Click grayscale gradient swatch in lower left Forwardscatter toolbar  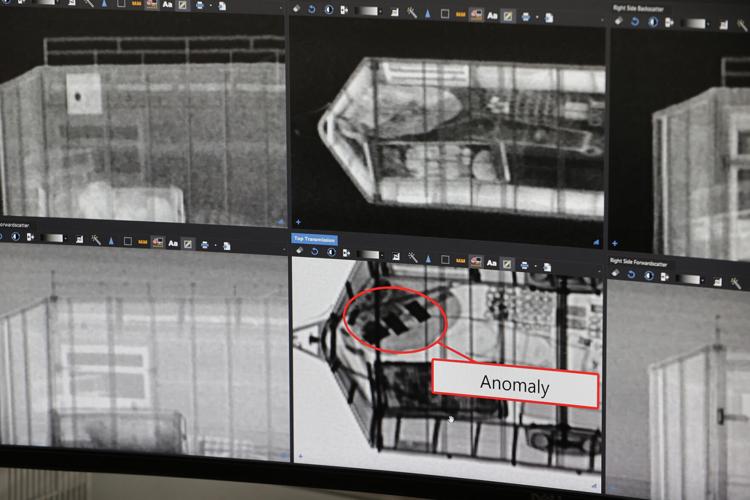(53, 238)
